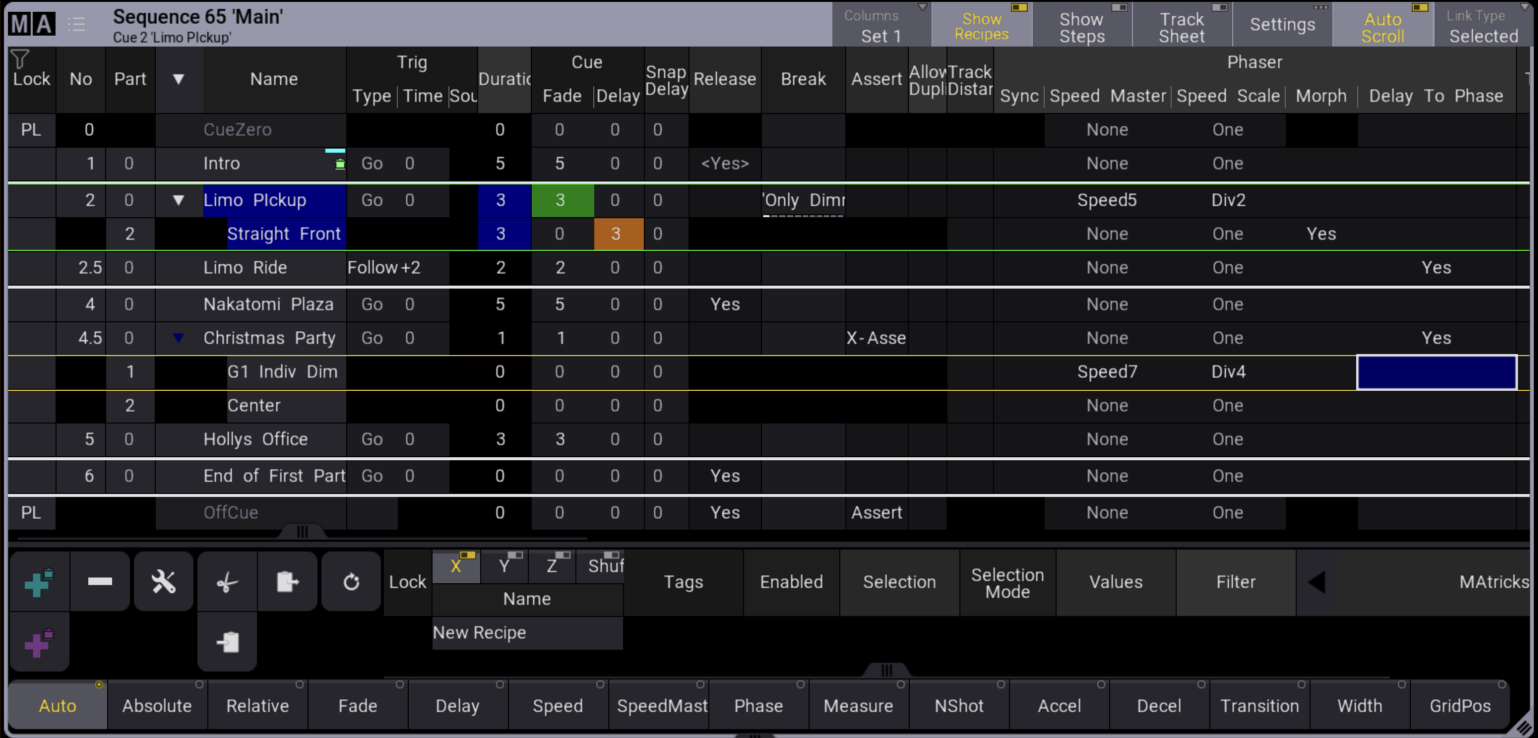
Task: Toggle Show Recipes
Action: (x=982, y=25)
